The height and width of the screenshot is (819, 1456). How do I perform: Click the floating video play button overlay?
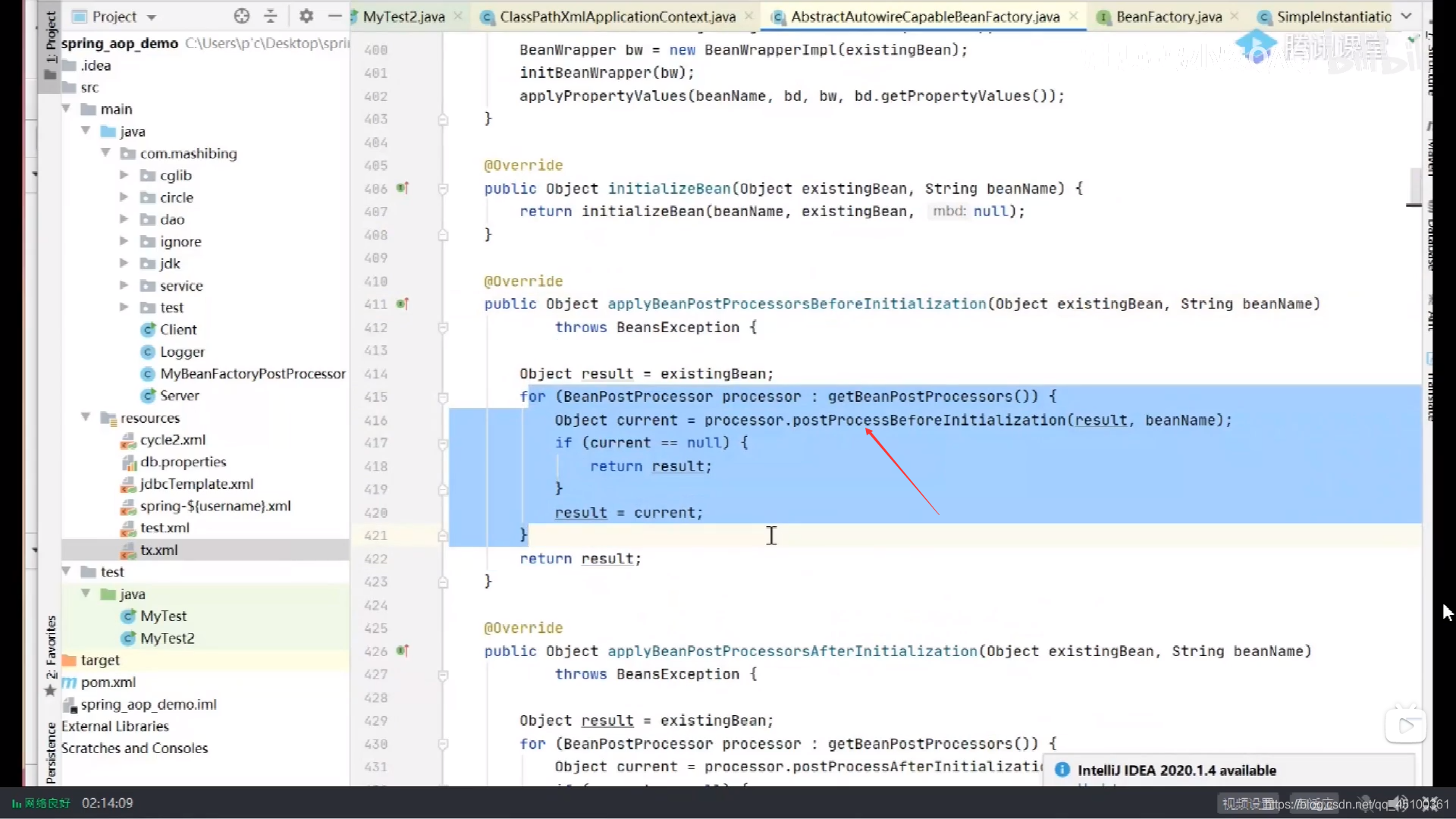1405,726
